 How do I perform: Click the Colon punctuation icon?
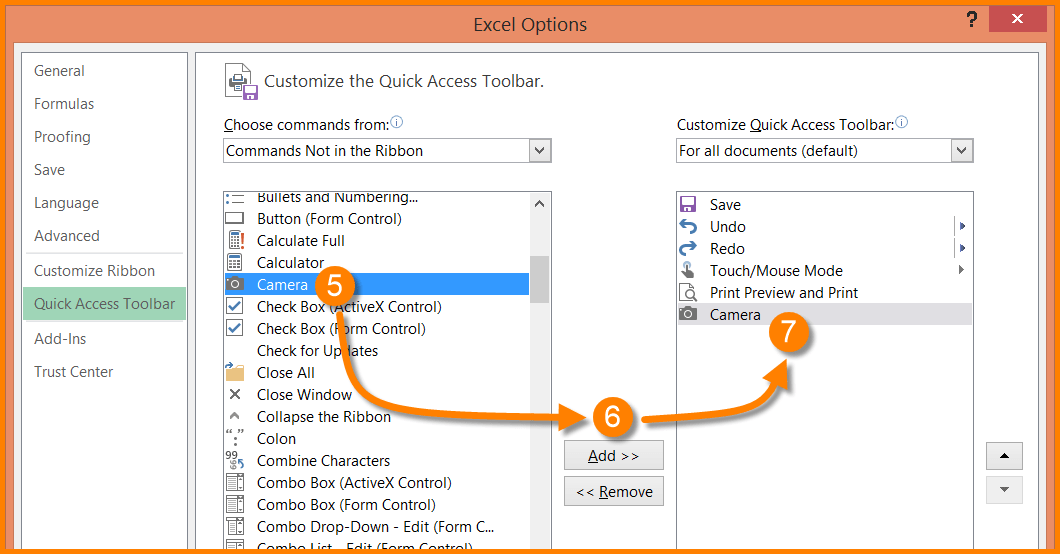pyautogui.click(x=235, y=438)
